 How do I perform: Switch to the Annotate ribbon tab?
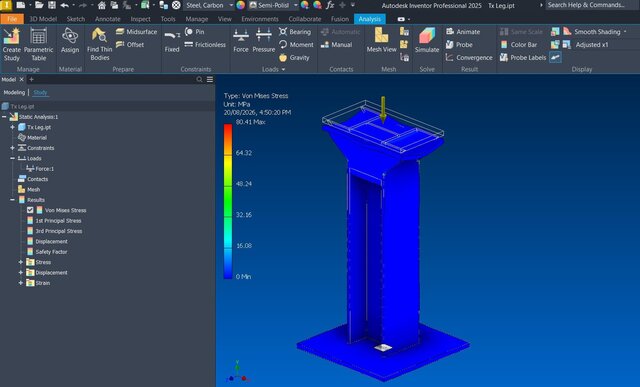pos(108,19)
